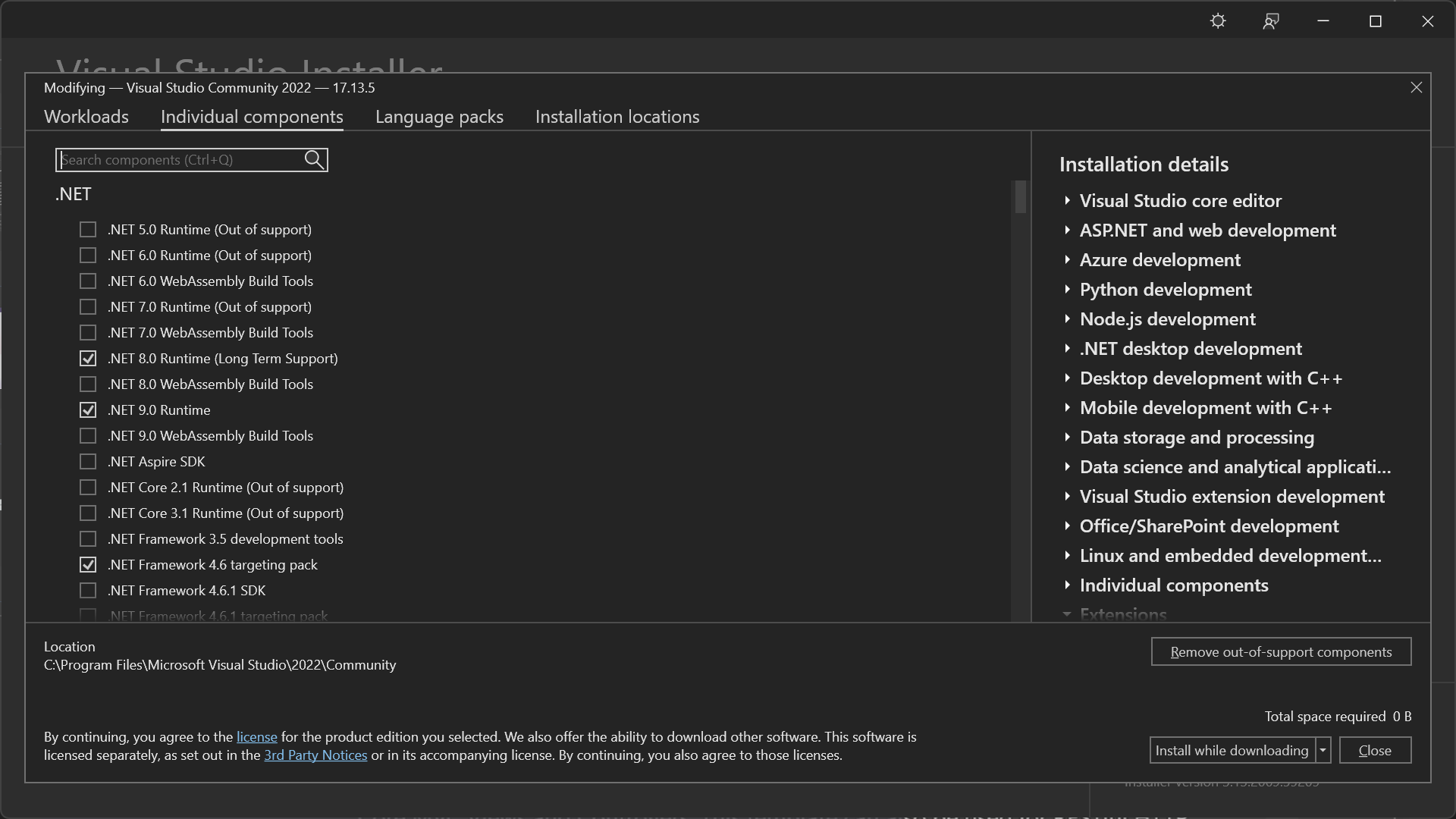Enable .NET Framework 3.5 development tools
Screen dimensions: 1456x819
(x=88, y=538)
